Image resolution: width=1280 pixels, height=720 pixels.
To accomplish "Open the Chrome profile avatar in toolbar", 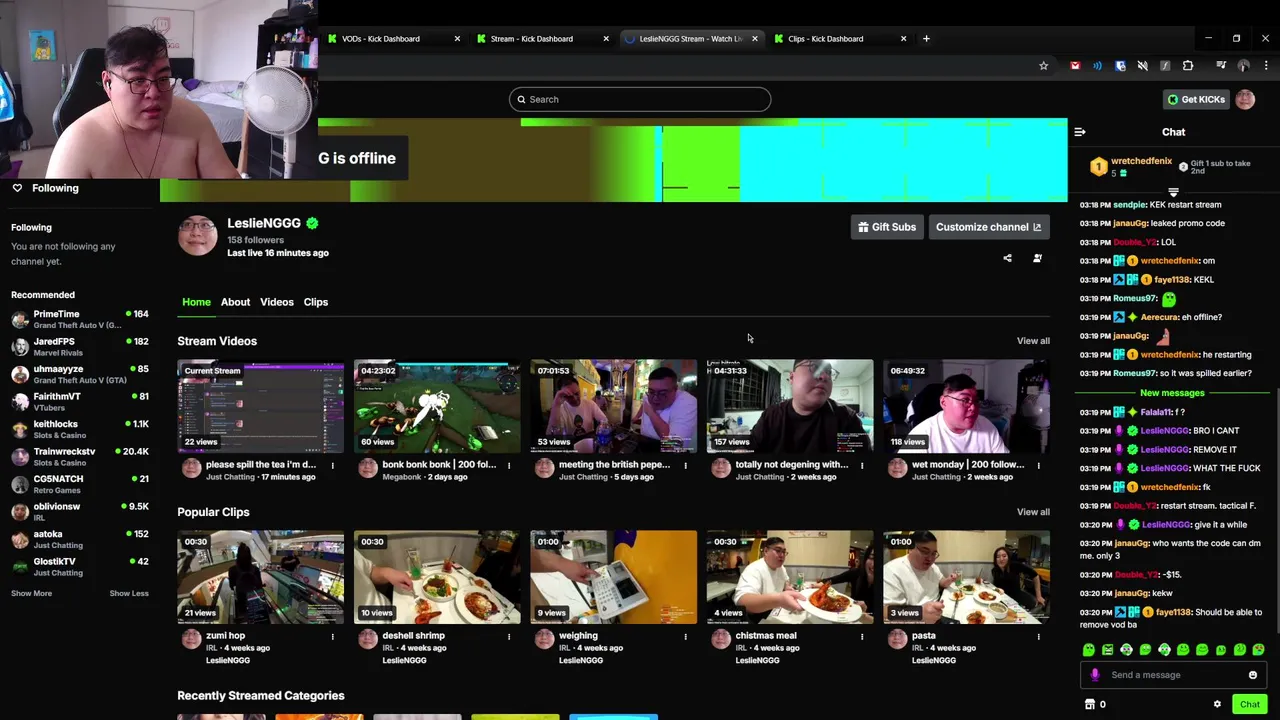I will 1244,66.
